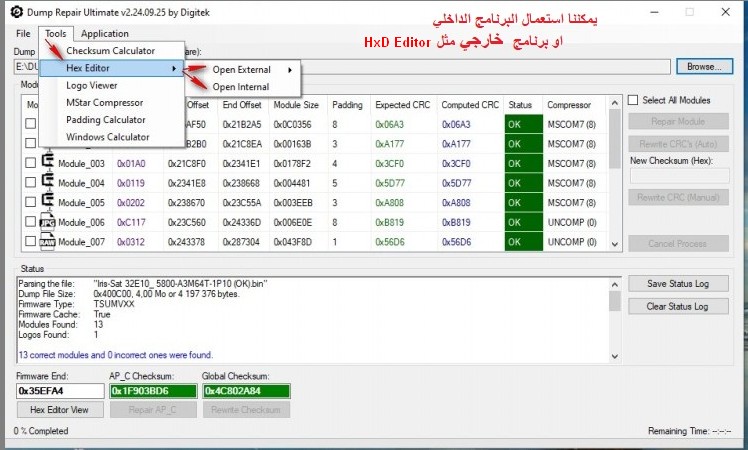Click the Browse button
The width and height of the screenshot is (748, 450).
(704, 67)
